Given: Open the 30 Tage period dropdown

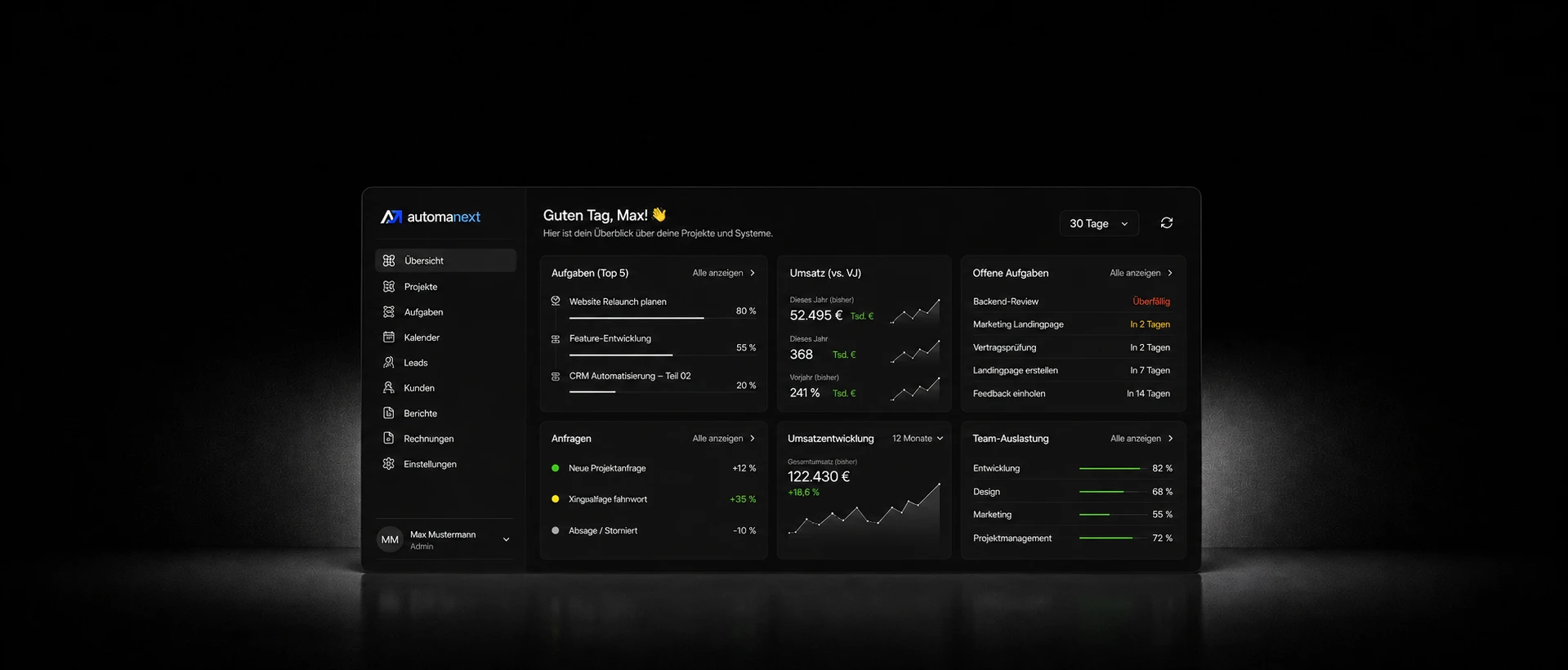Looking at the screenshot, I should point(1099,223).
